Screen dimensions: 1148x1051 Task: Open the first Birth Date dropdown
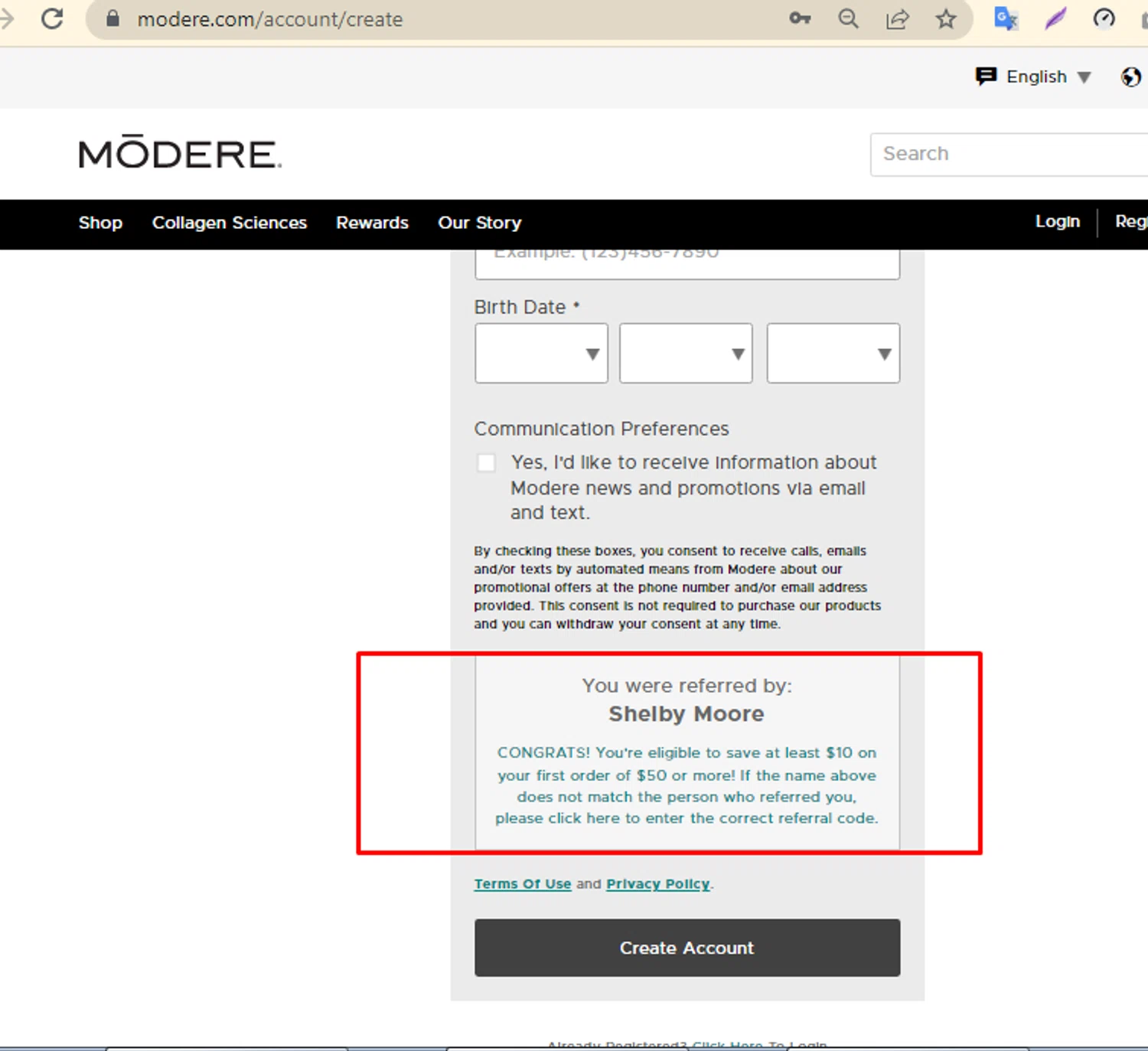pos(541,353)
